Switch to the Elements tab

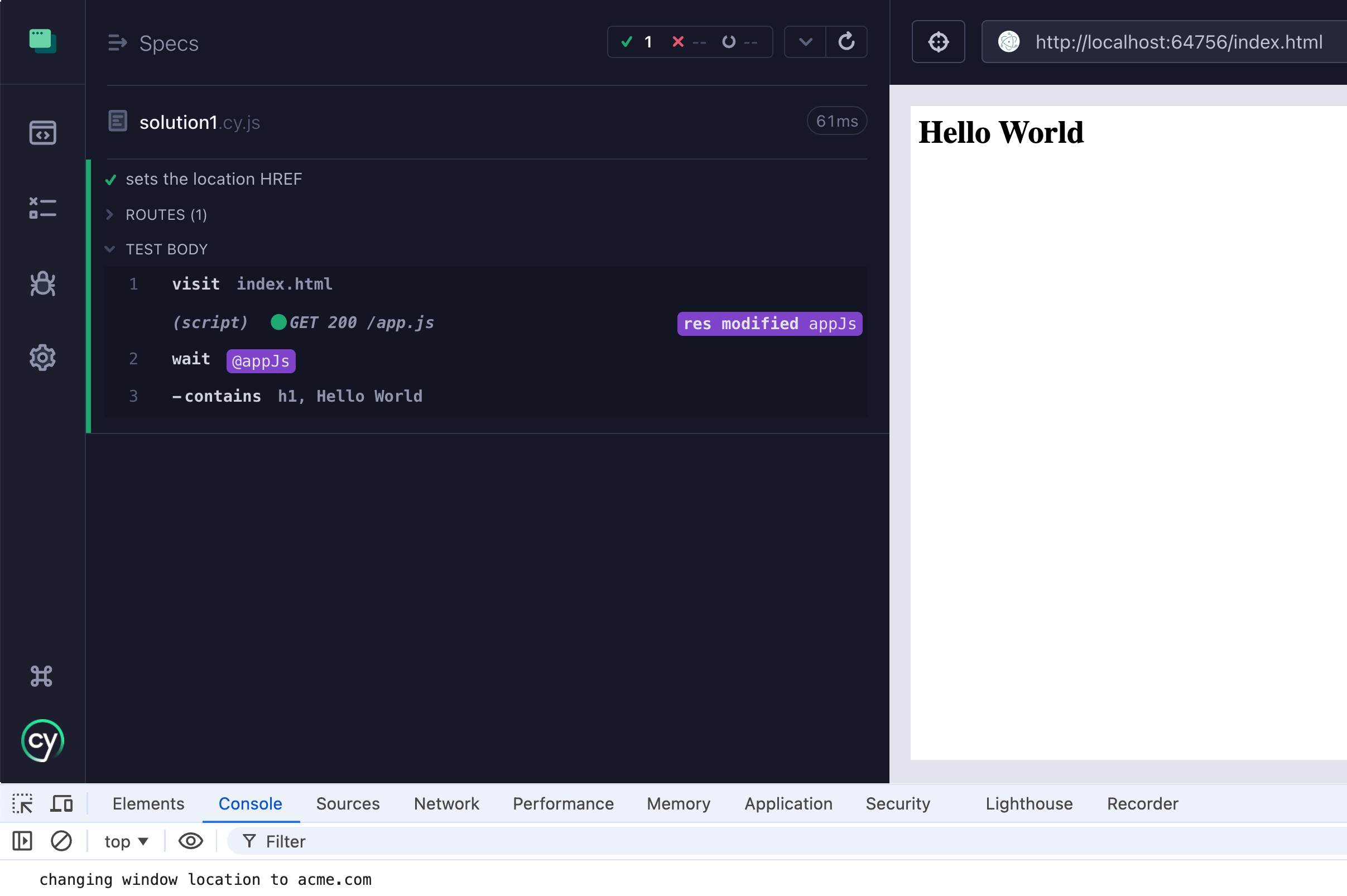[148, 803]
